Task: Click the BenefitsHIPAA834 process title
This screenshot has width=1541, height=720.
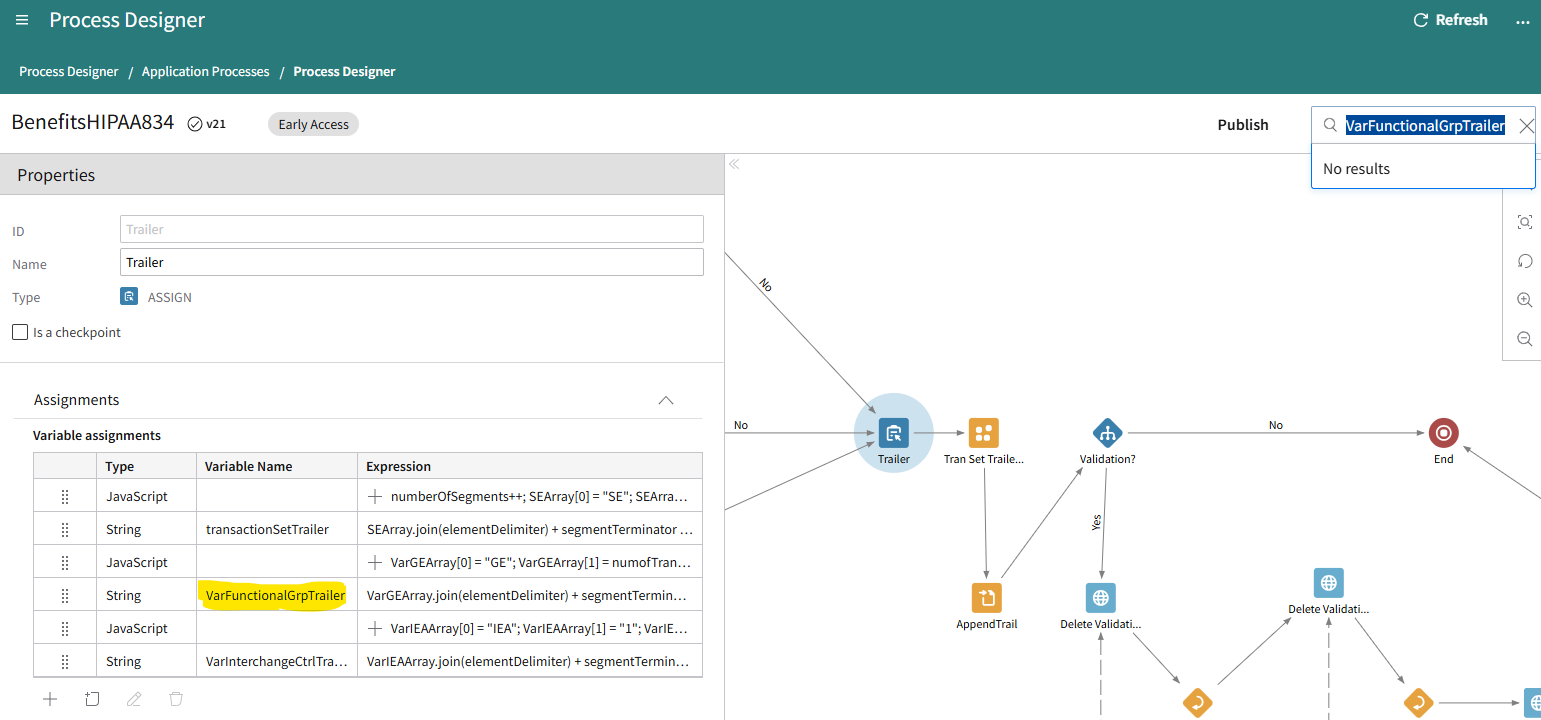Action: pos(93,123)
